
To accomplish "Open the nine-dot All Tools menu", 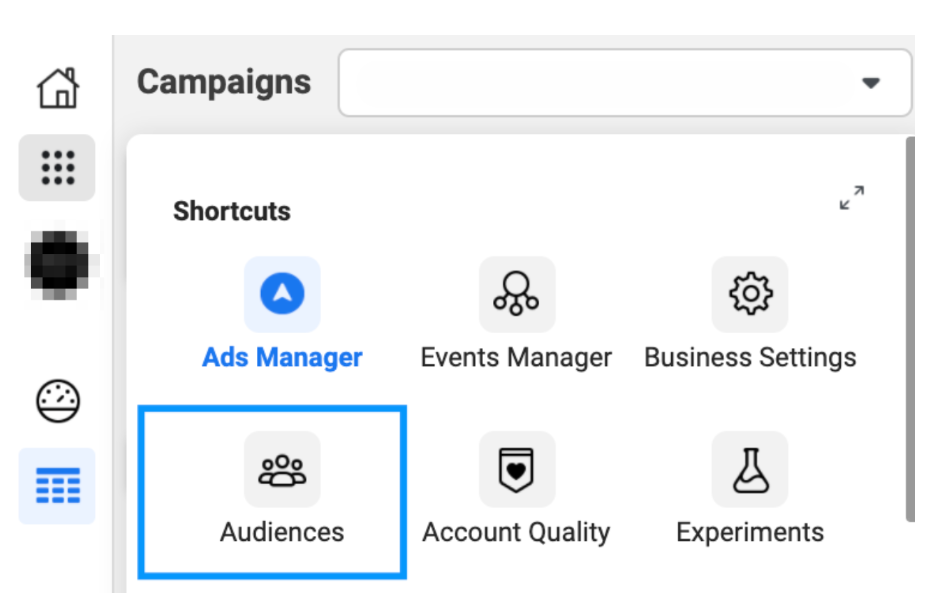I will point(57,167).
